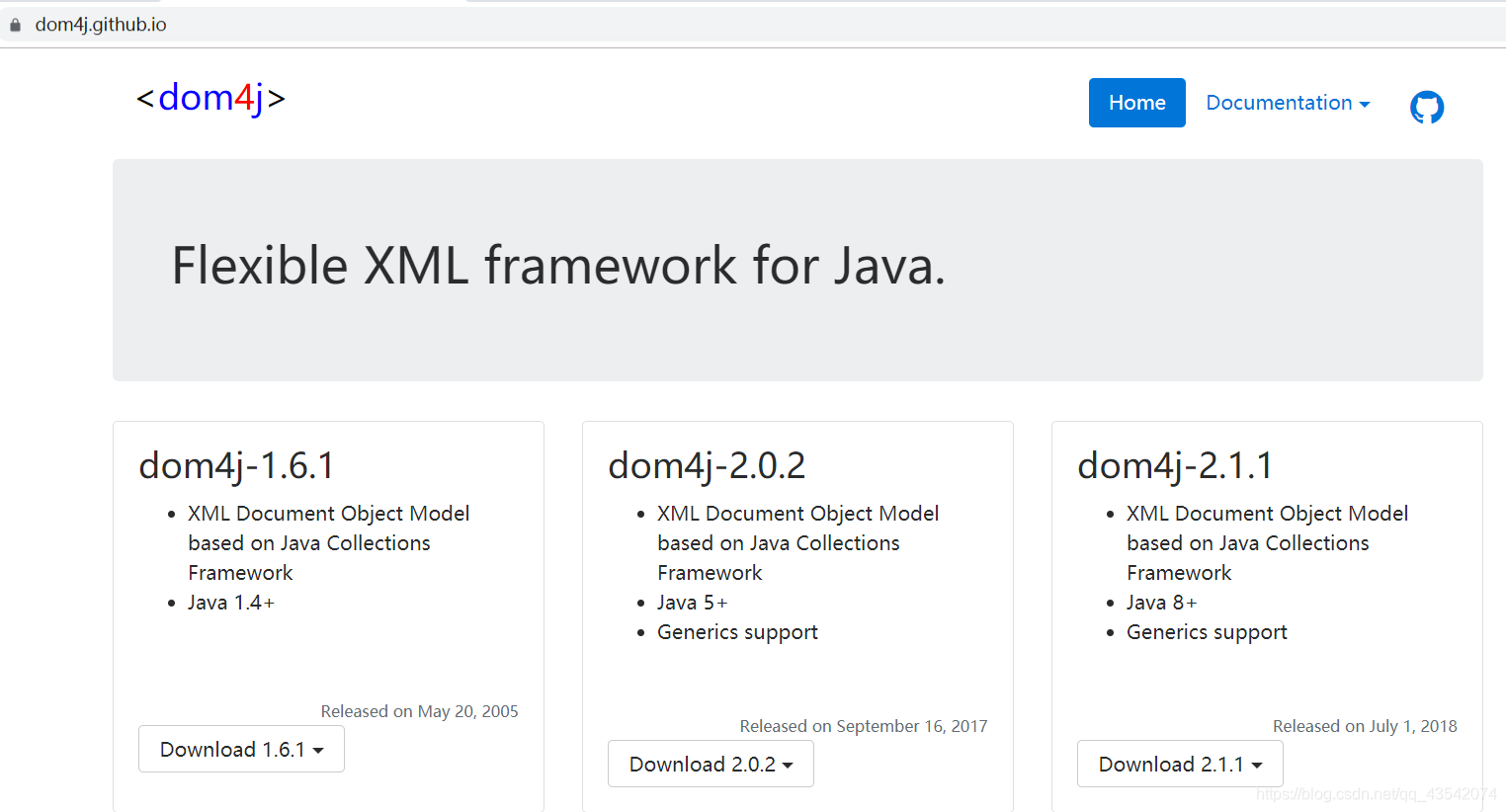Click the lock icon in address bar
The image size is (1506, 812).
[x=15, y=25]
